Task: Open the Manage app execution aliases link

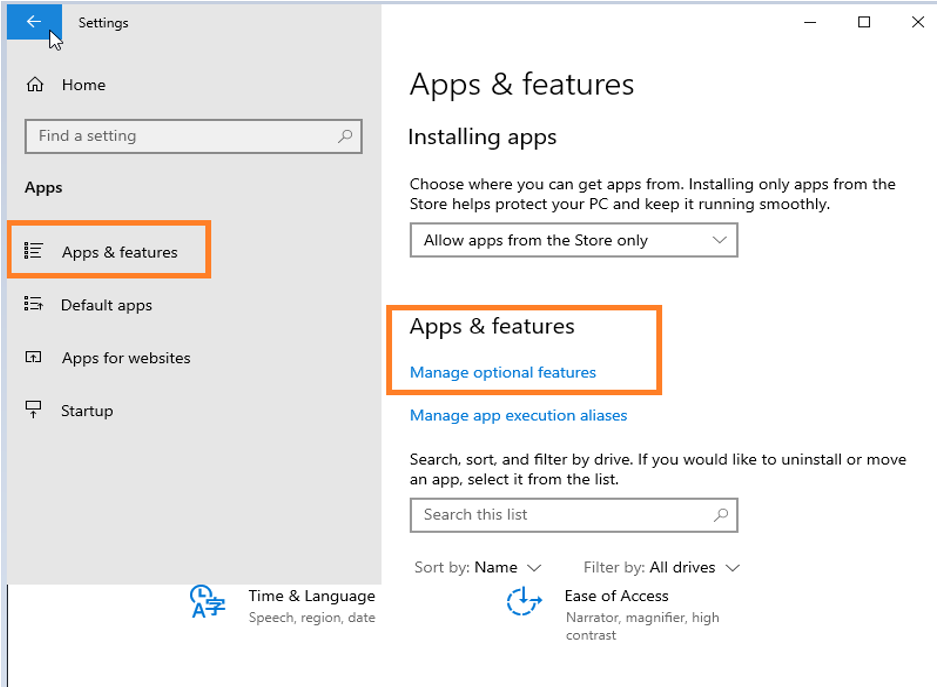Action: [x=518, y=415]
